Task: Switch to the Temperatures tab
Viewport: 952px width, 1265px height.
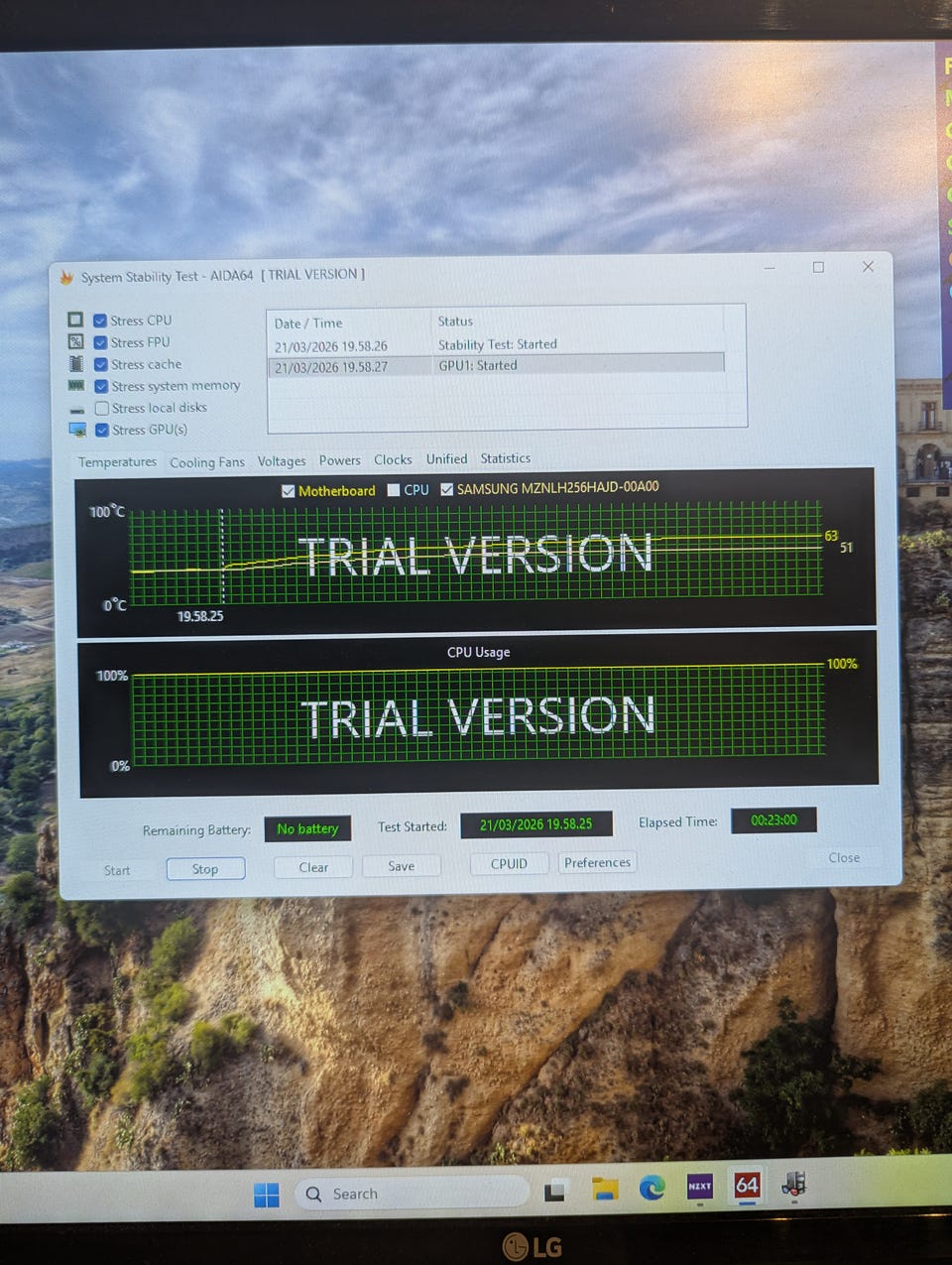Action: [x=117, y=462]
